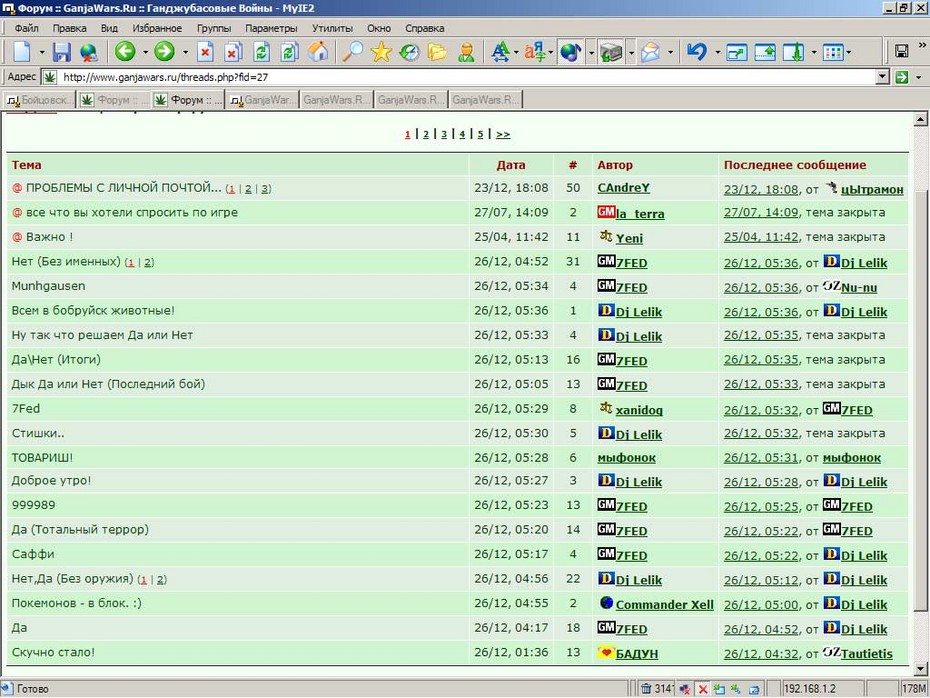
Task: Go to forum page 2 in pagination
Action: pyautogui.click(x=425, y=135)
